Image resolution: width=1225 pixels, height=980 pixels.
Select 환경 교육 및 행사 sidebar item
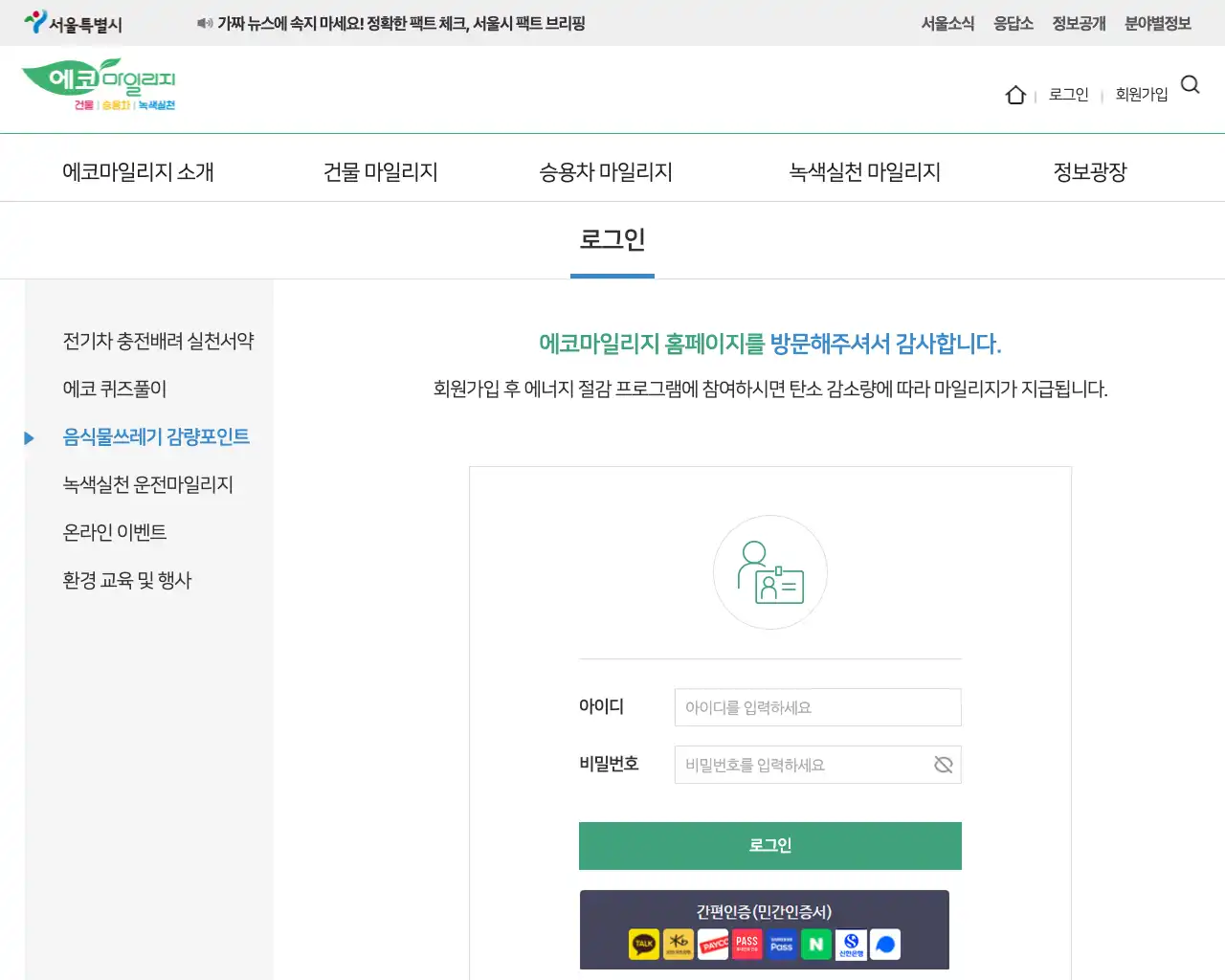127,581
